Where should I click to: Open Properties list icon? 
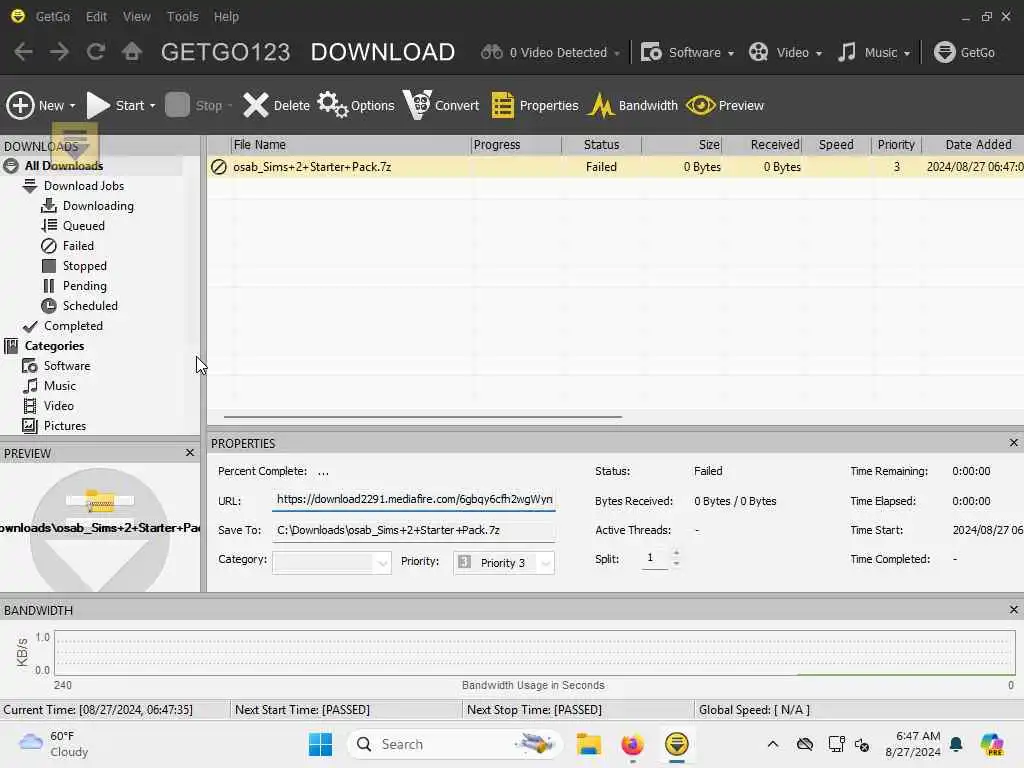pyautogui.click(x=502, y=105)
